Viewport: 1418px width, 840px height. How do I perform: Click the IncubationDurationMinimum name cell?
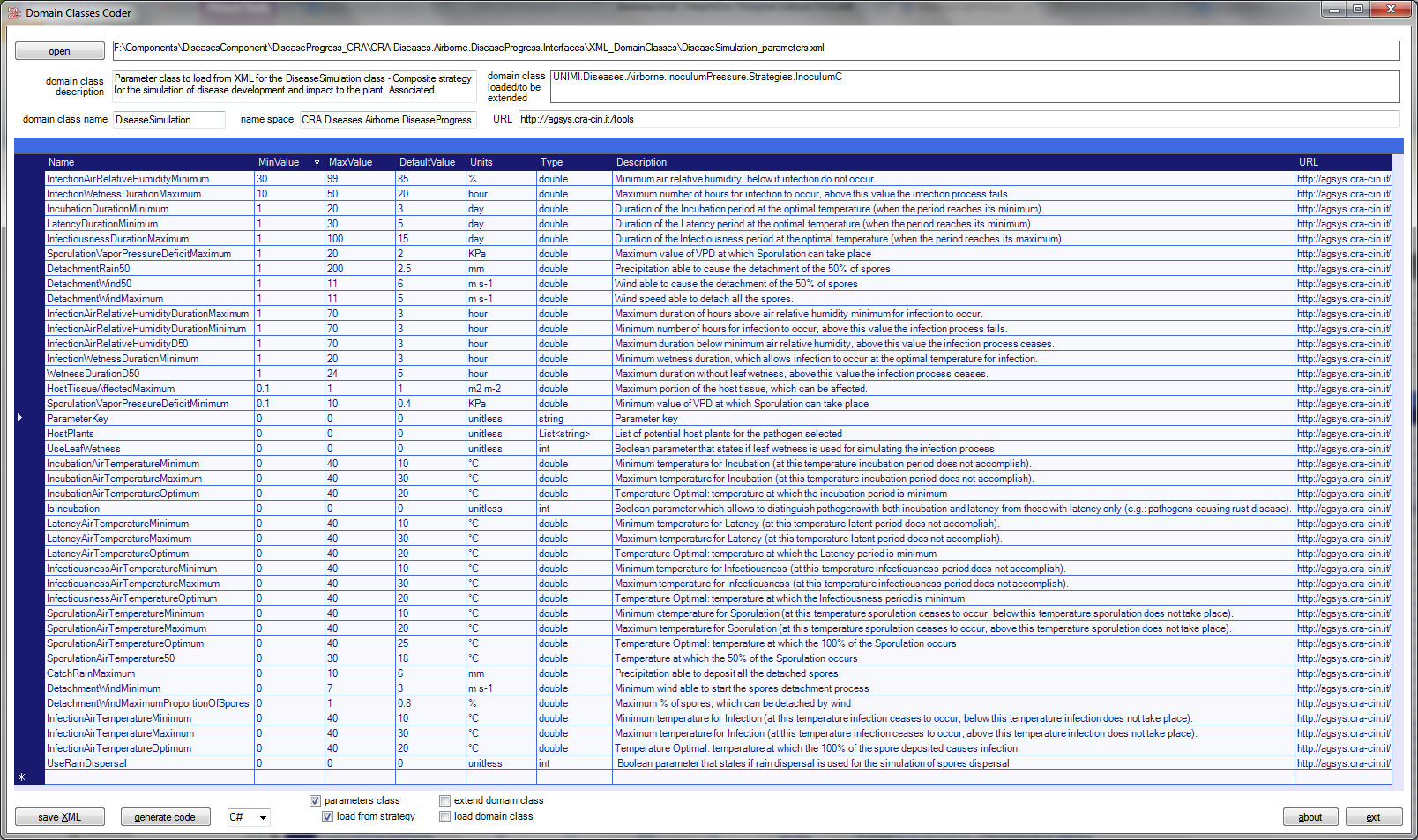pos(149,209)
